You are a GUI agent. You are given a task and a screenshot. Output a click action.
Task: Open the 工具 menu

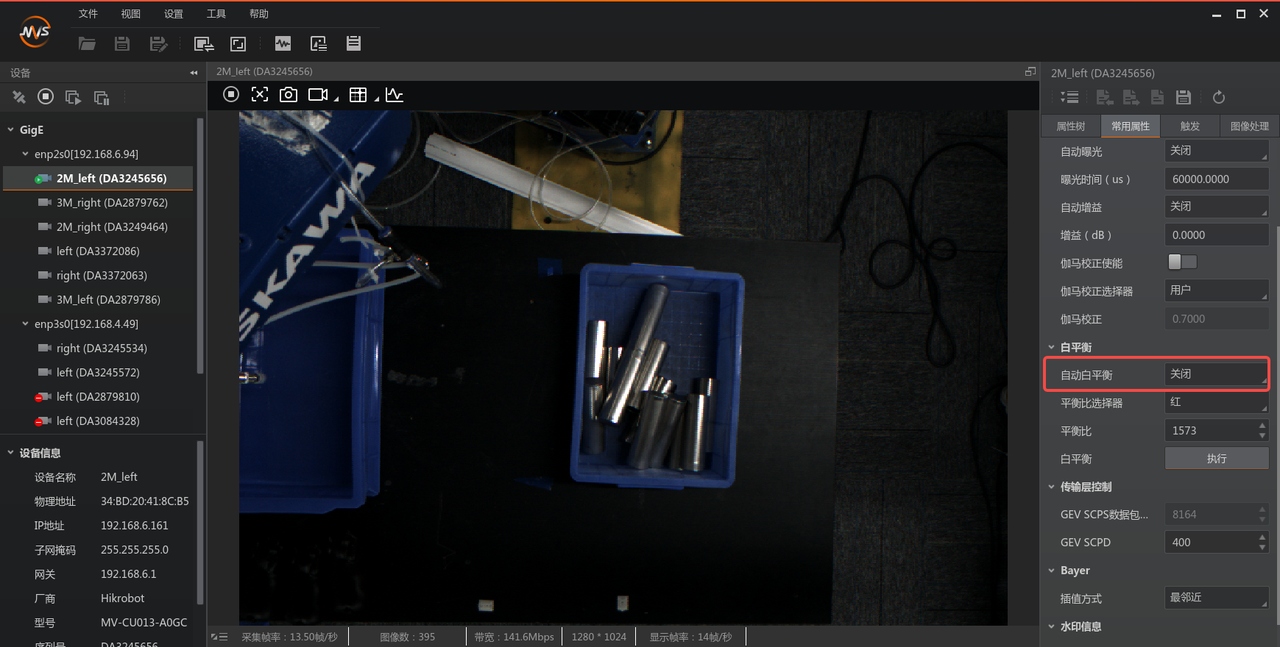point(216,14)
